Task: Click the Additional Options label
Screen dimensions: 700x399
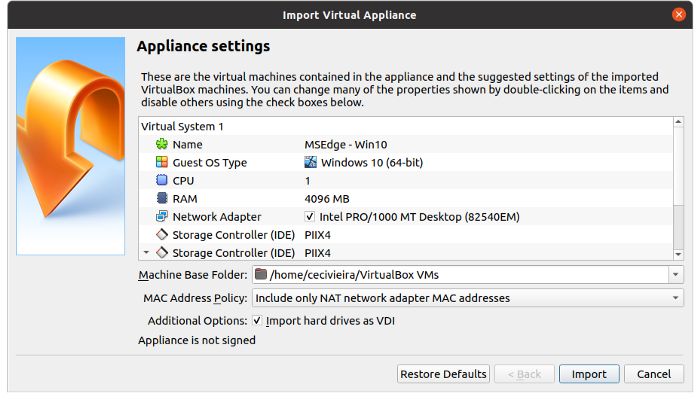Action: [197, 321]
